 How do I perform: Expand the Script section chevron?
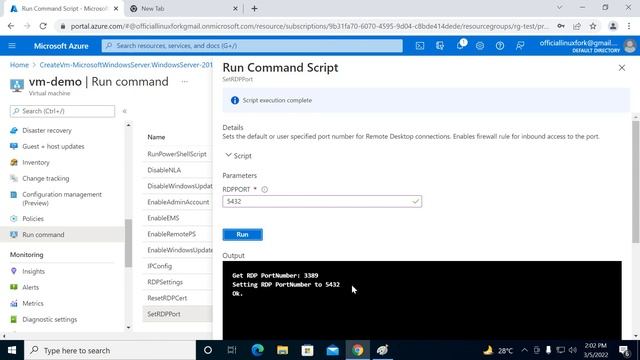click(228, 156)
